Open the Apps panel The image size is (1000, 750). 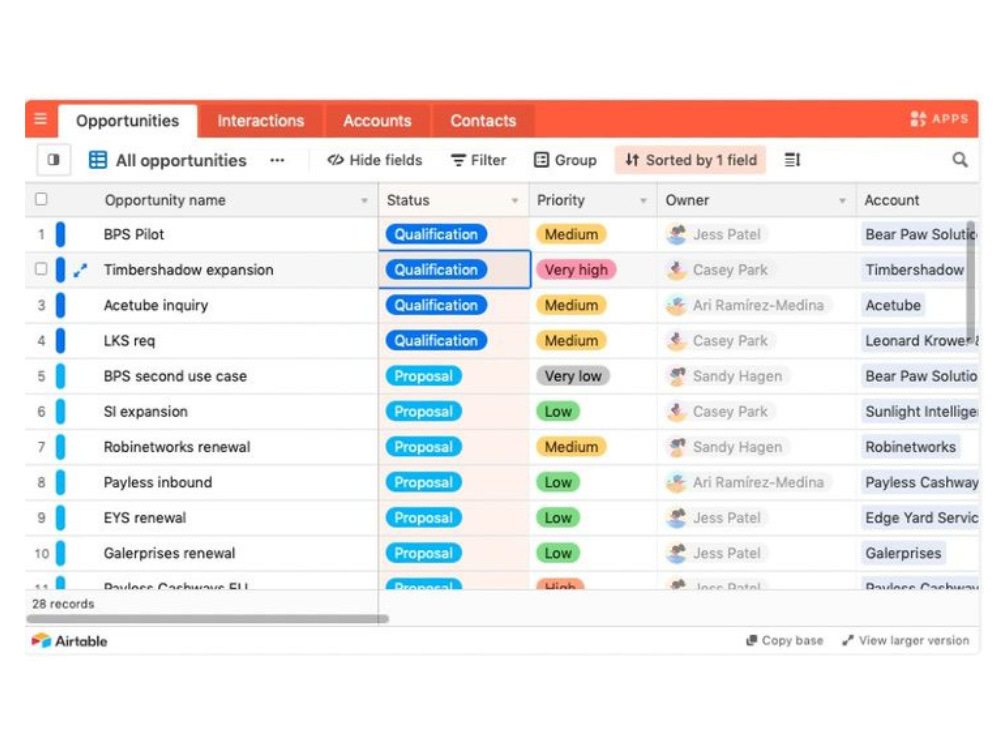tap(939, 119)
